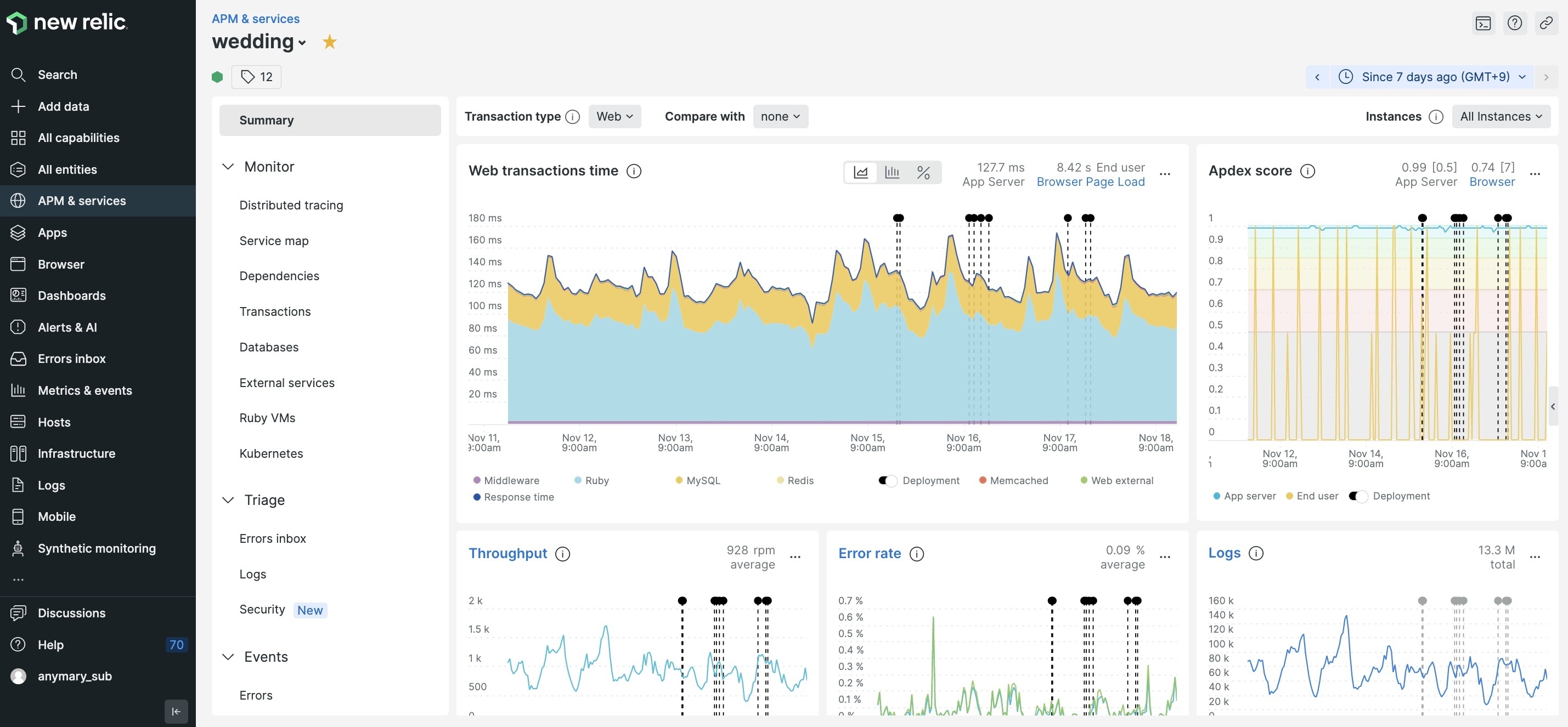Open Browser link in Apdex score
Image resolution: width=1568 pixels, height=727 pixels.
[x=1492, y=182]
